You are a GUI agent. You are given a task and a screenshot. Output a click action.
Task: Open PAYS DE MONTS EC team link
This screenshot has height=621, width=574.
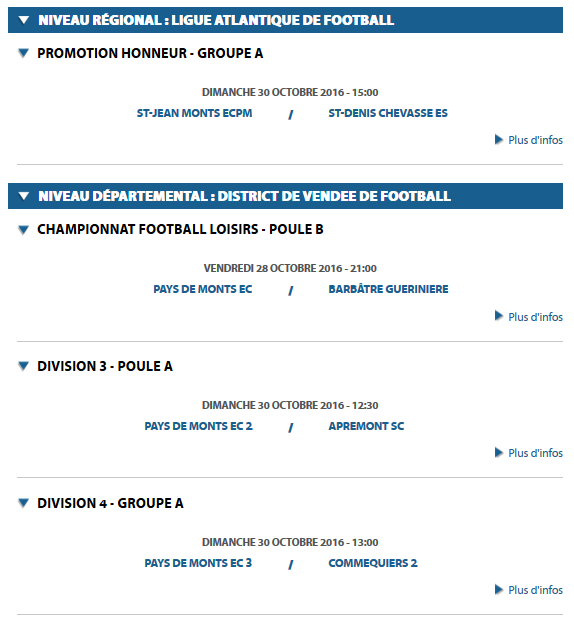[x=203, y=289]
